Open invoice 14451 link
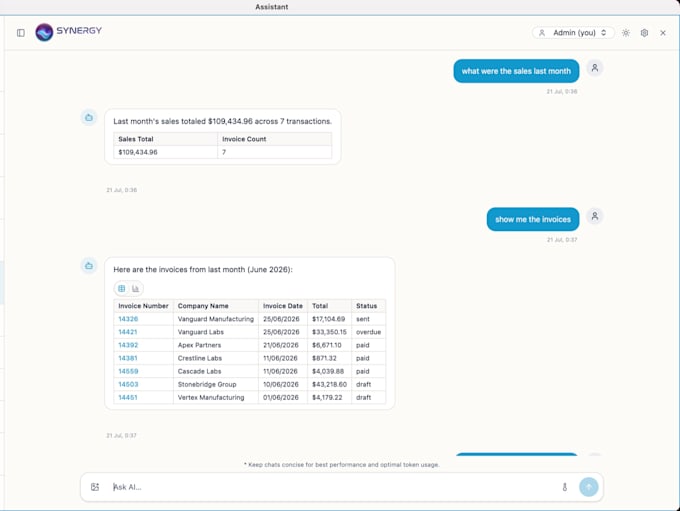Viewport: 680px width, 511px height. pyautogui.click(x=128, y=397)
